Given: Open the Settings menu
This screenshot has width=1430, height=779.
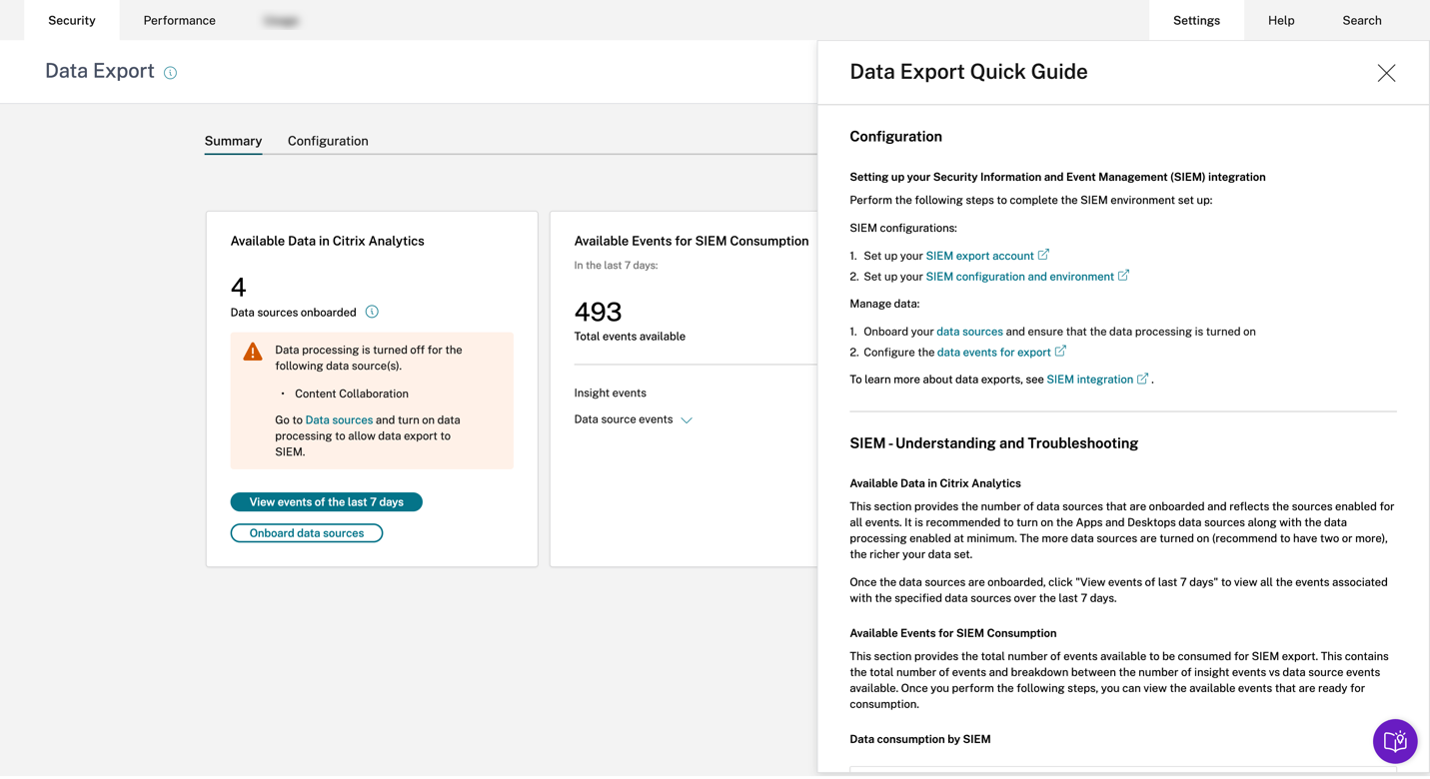Looking at the screenshot, I should click(1196, 20).
